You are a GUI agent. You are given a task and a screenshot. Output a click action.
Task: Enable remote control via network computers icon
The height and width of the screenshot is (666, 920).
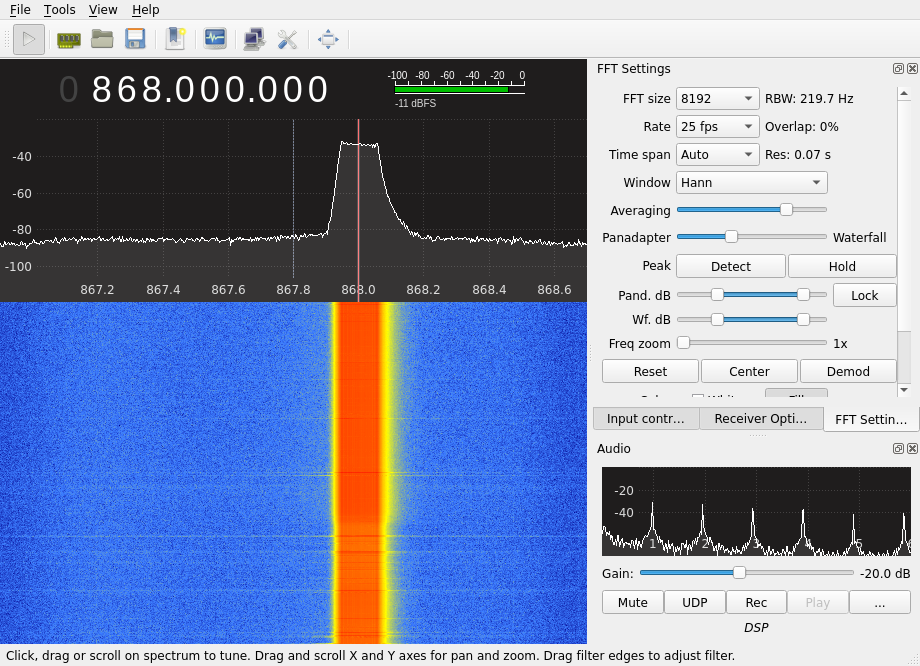pyautogui.click(x=254, y=39)
